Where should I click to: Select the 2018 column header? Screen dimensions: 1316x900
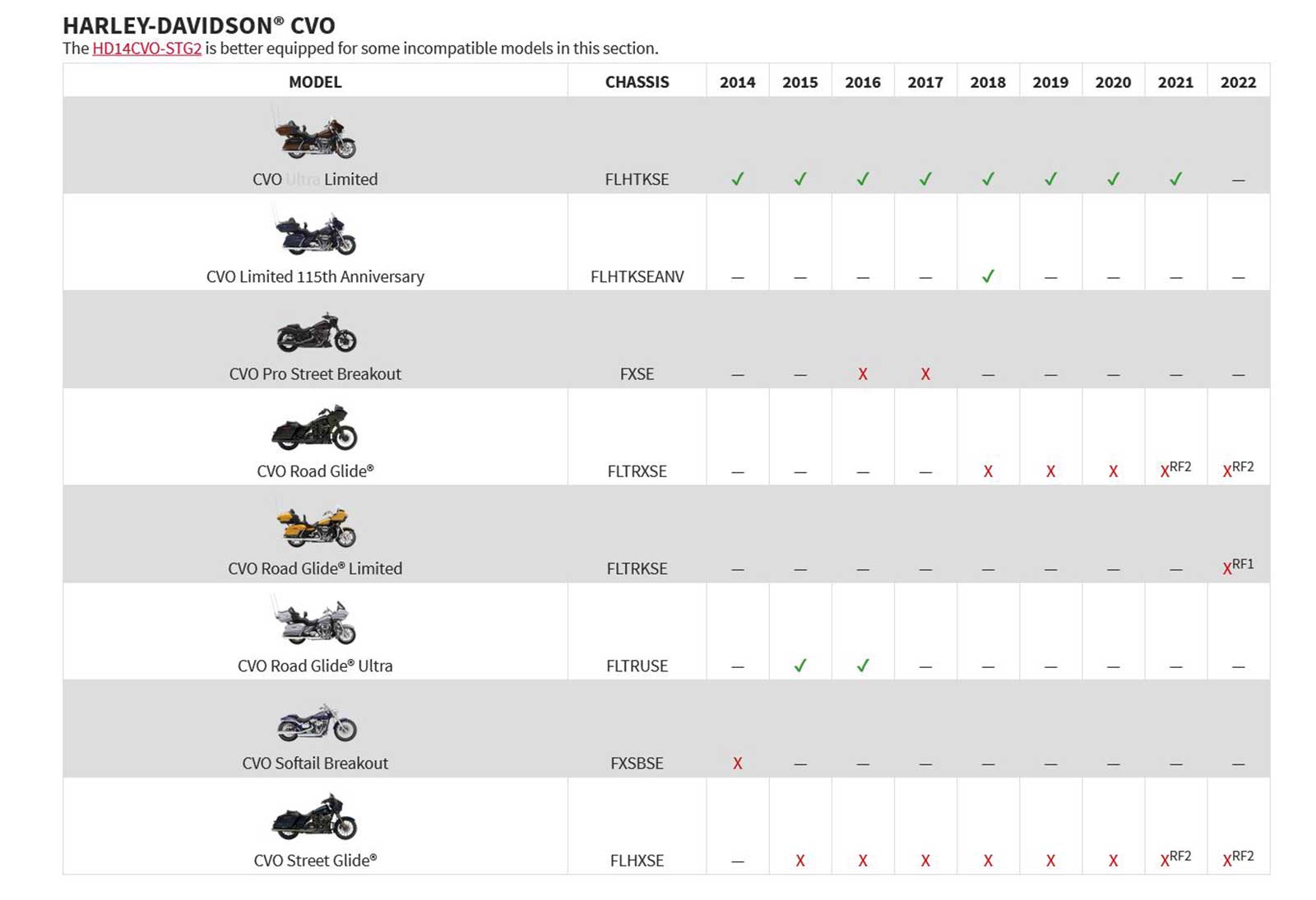tap(988, 82)
